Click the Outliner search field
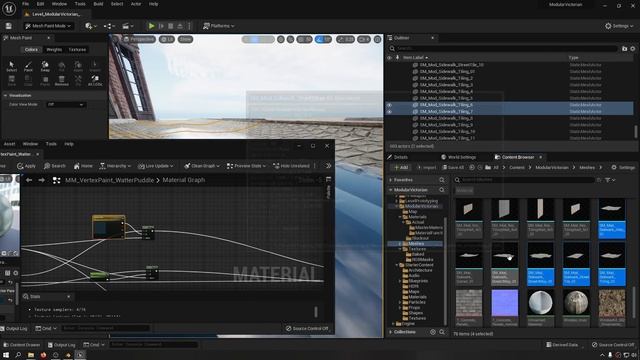The width and height of the screenshot is (640, 360). pos(503,49)
